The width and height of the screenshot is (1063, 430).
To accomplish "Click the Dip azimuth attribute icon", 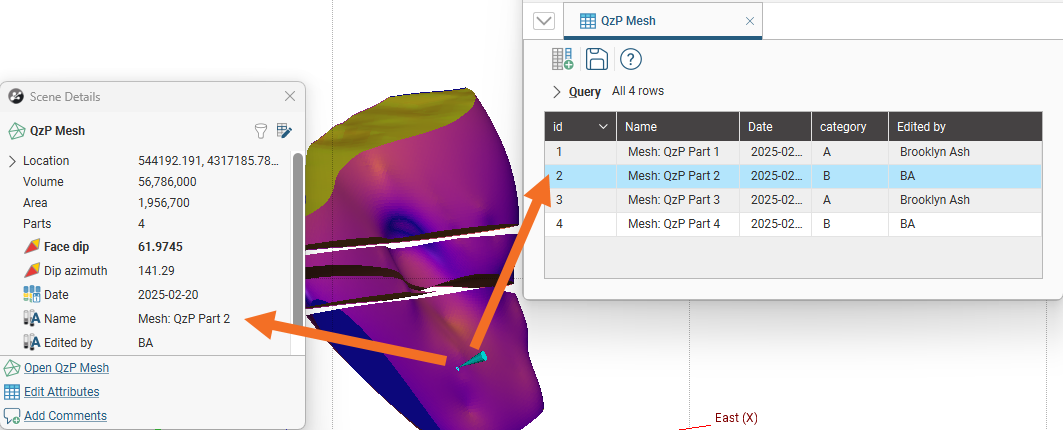I will 31,270.
